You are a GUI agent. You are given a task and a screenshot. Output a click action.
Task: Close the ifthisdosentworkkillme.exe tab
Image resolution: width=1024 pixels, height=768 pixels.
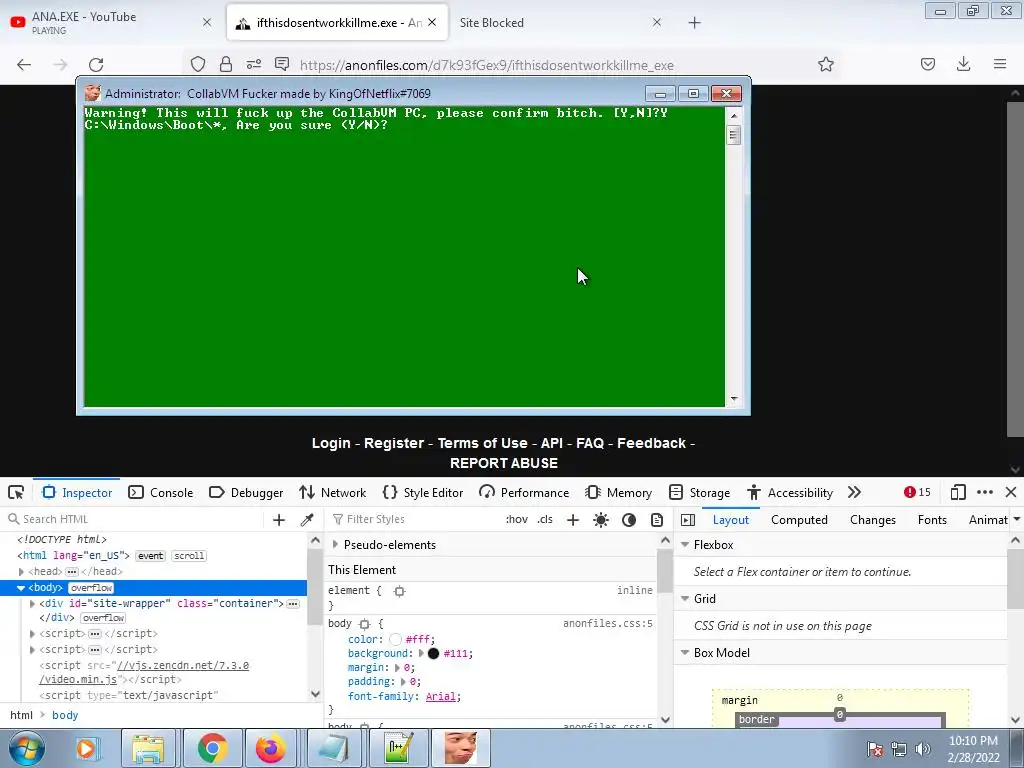coord(432,22)
